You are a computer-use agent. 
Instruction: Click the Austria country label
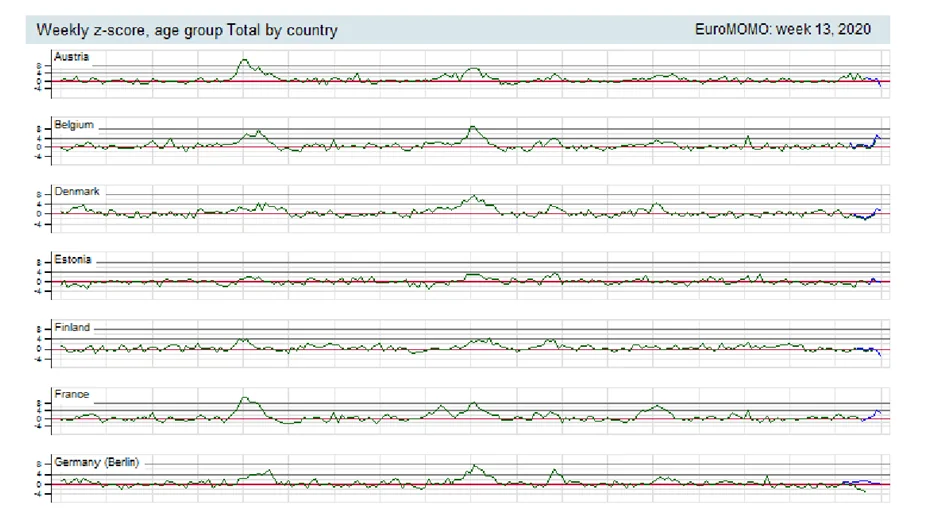[71, 57]
